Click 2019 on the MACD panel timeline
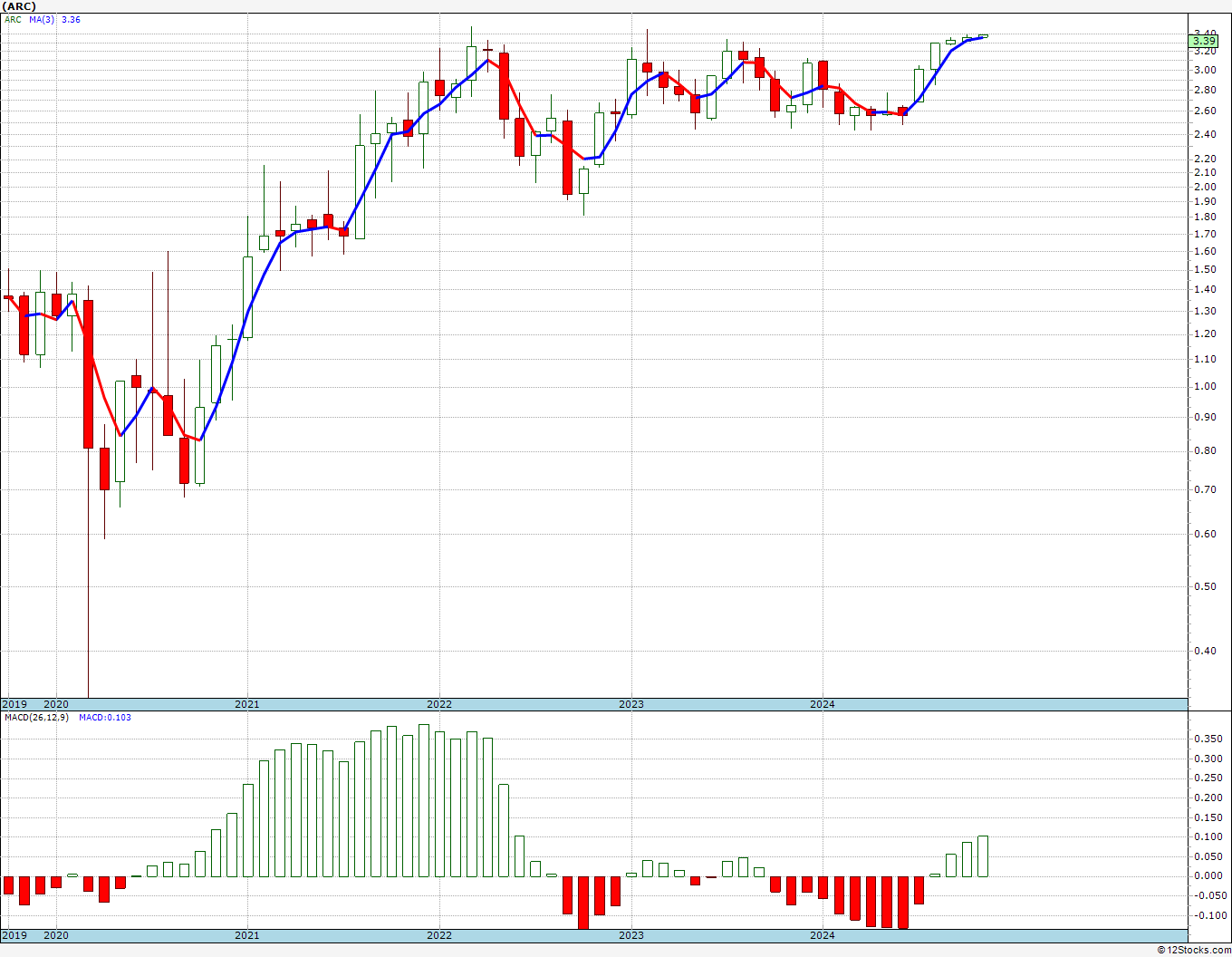 [14, 935]
